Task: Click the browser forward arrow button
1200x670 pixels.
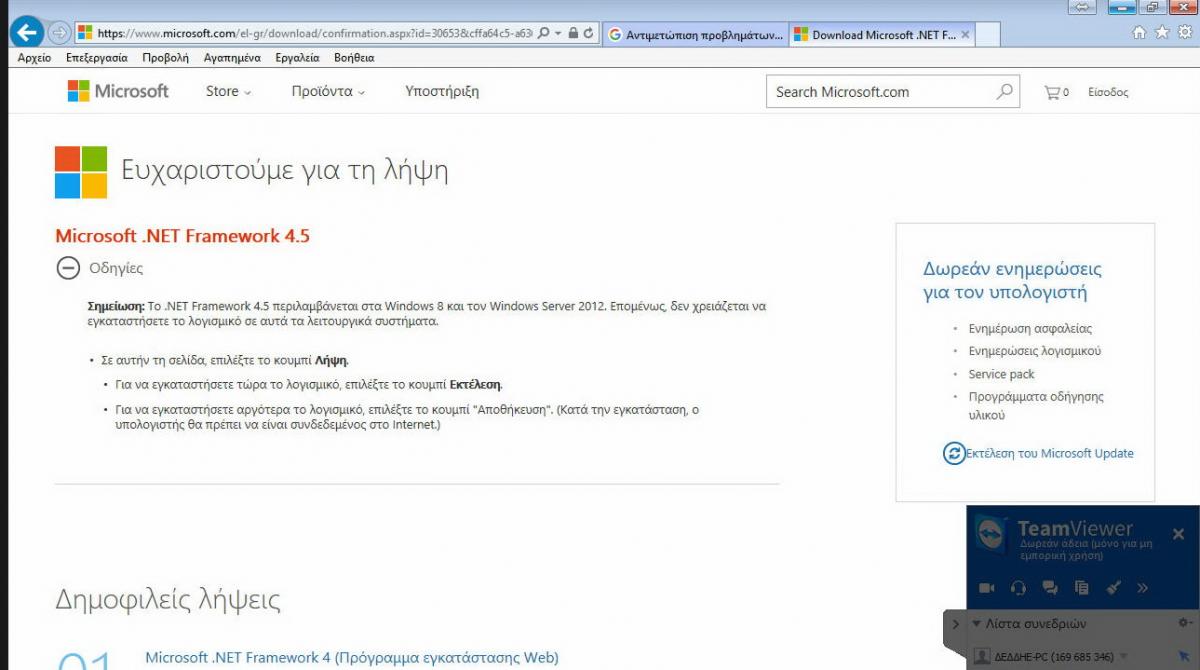Action: click(x=59, y=33)
